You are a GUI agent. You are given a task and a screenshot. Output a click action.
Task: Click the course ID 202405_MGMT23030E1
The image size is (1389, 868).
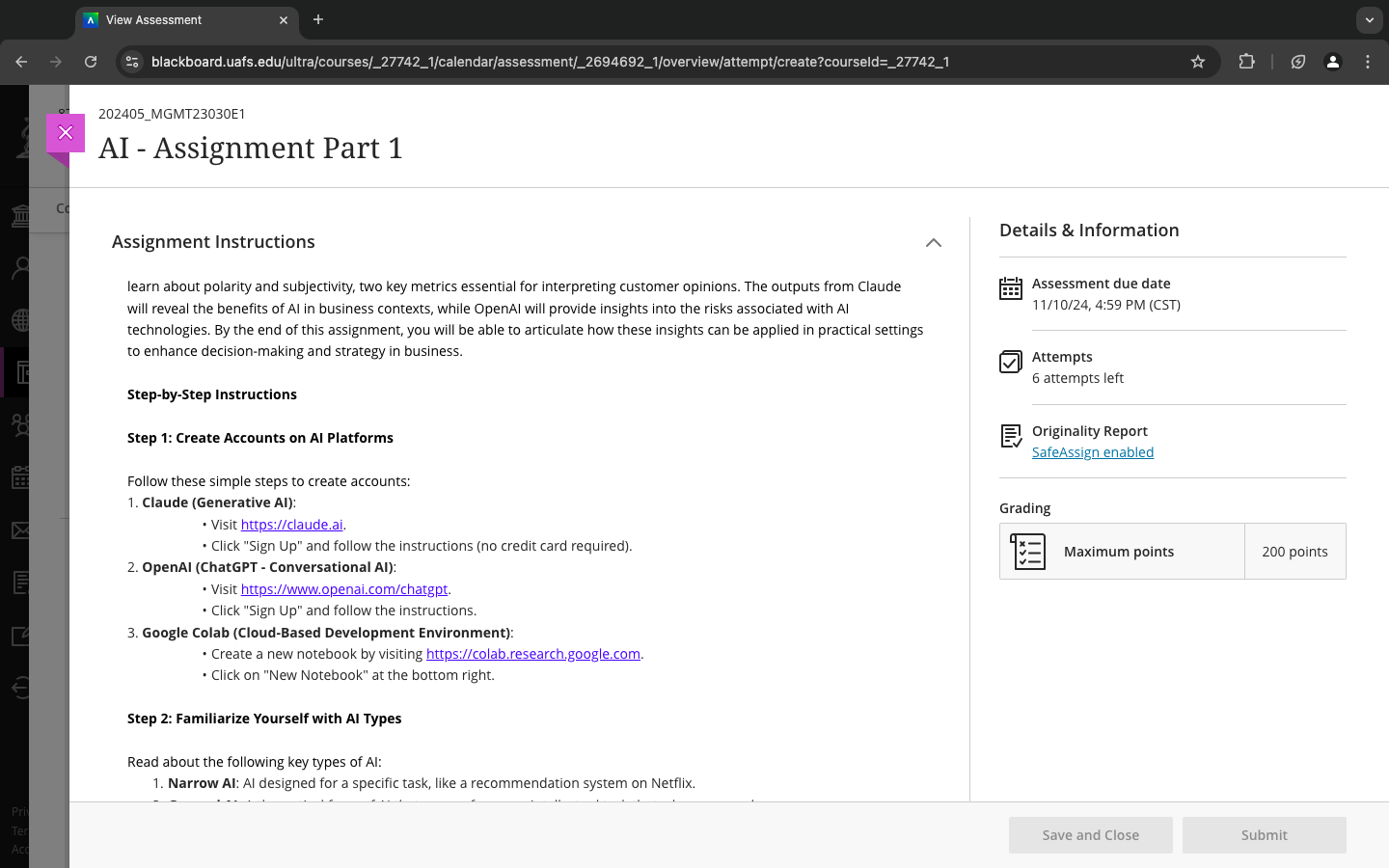coord(172,114)
